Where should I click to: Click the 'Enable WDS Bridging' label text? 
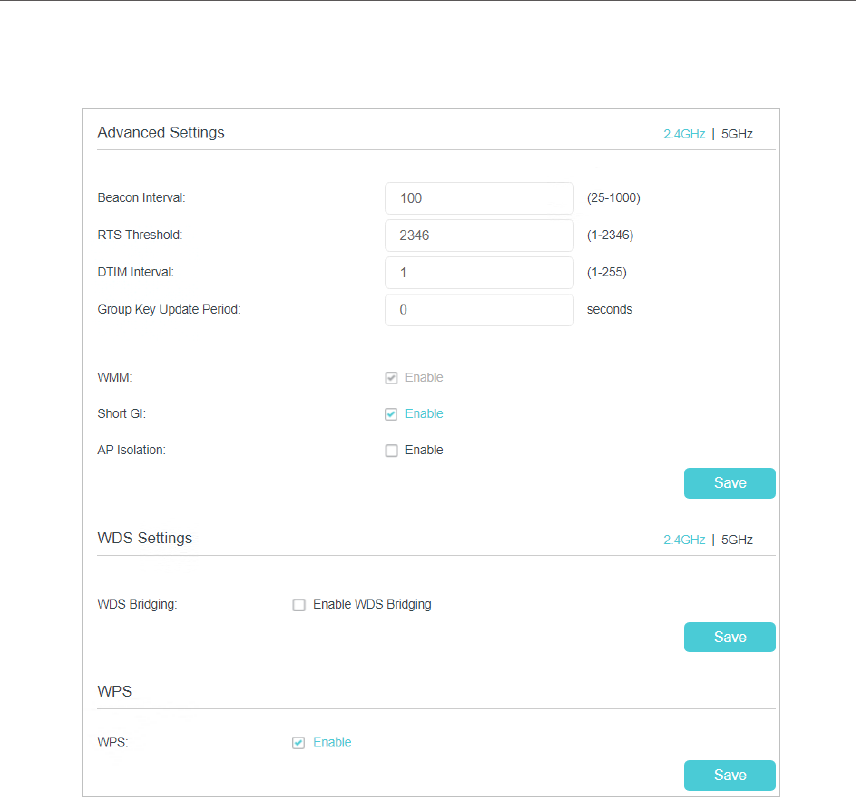click(372, 605)
